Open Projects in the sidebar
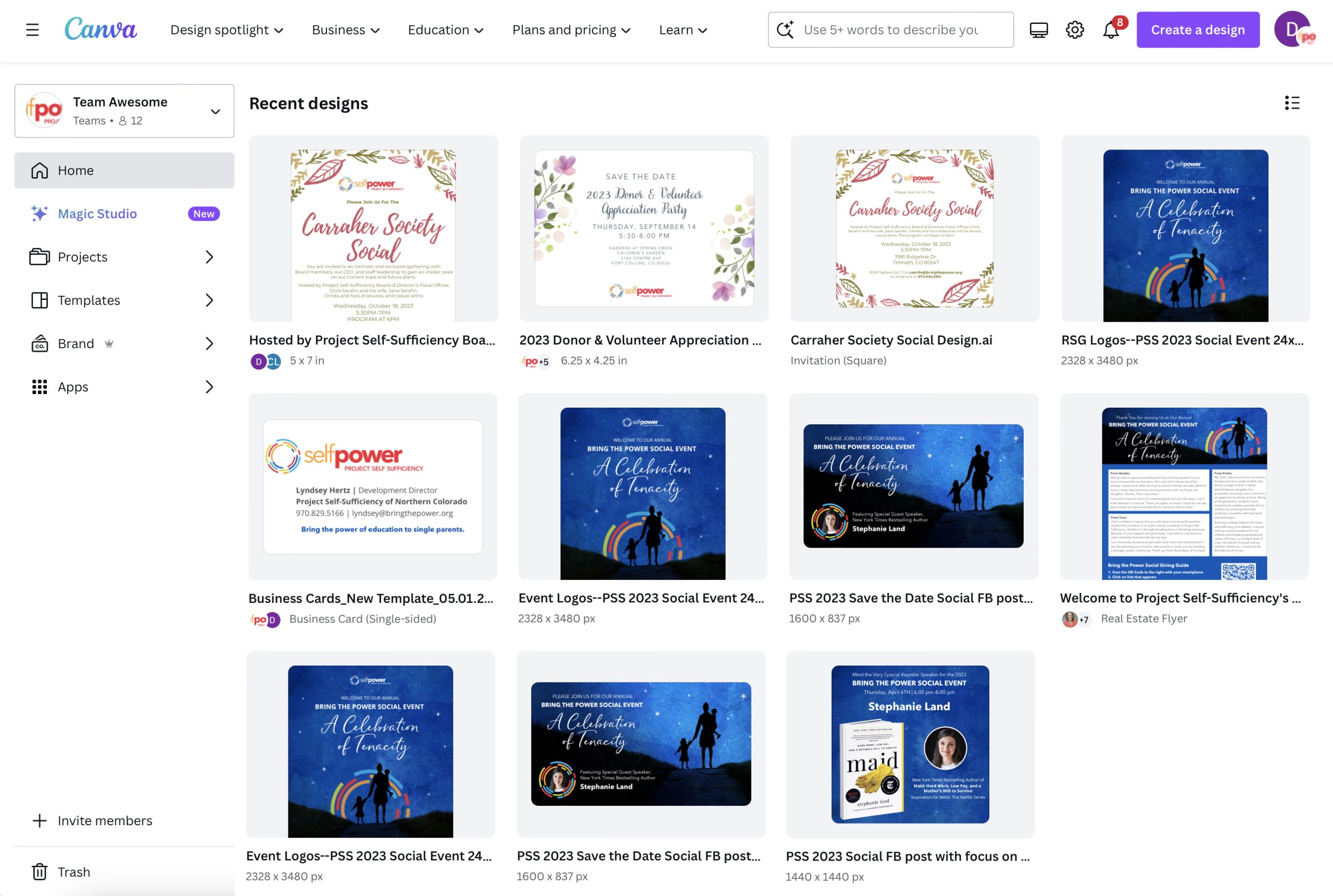 tap(124, 257)
